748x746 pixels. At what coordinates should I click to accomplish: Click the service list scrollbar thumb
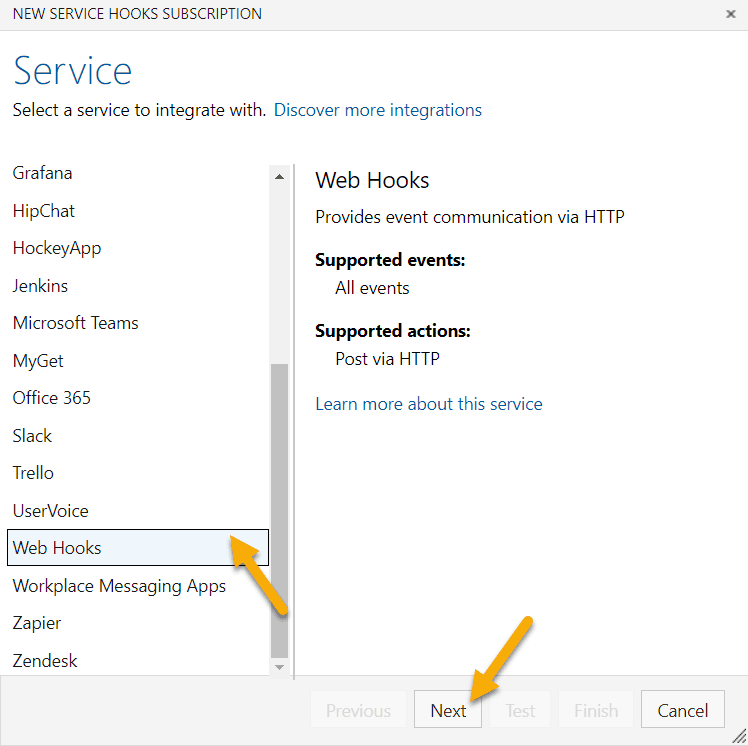point(280,510)
